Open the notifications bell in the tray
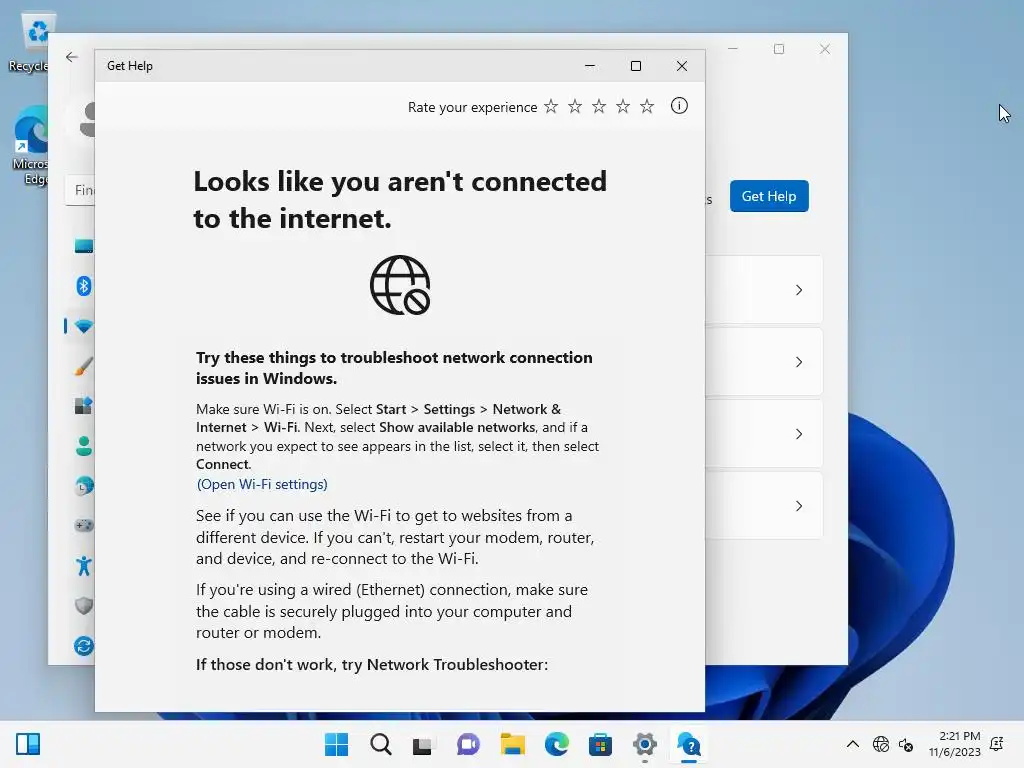1024x768 pixels. [997, 744]
